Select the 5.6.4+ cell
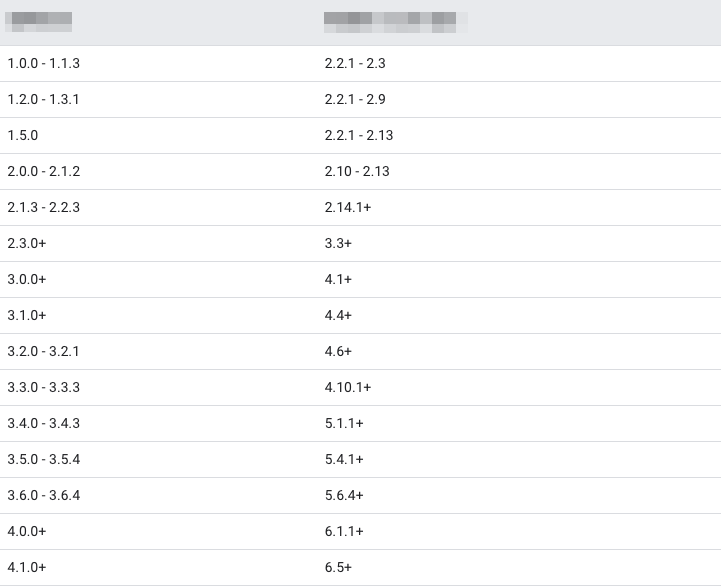The width and height of the screenshot is (721, 588). tap(344, 496)
